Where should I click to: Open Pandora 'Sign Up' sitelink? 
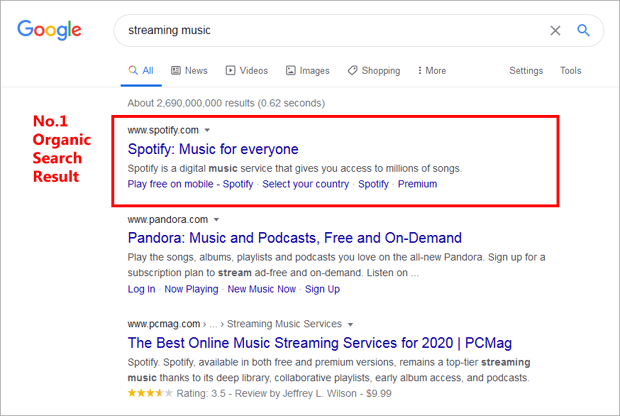click(322, 289)
